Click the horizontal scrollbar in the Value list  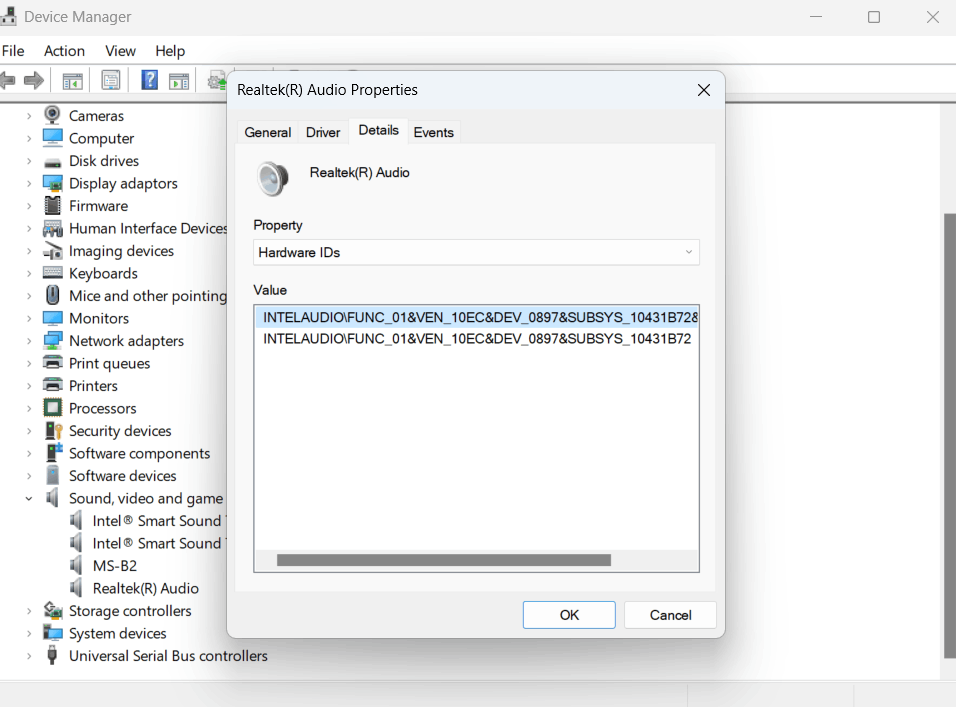coord(444,560)
